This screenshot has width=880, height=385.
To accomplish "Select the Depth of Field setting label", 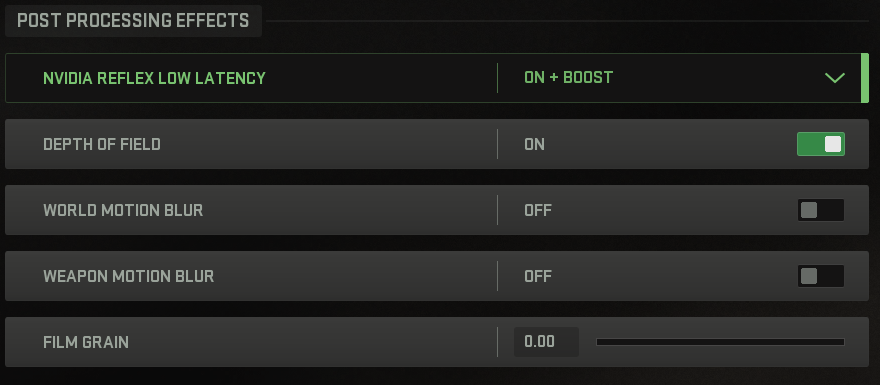I will [102, 144].
